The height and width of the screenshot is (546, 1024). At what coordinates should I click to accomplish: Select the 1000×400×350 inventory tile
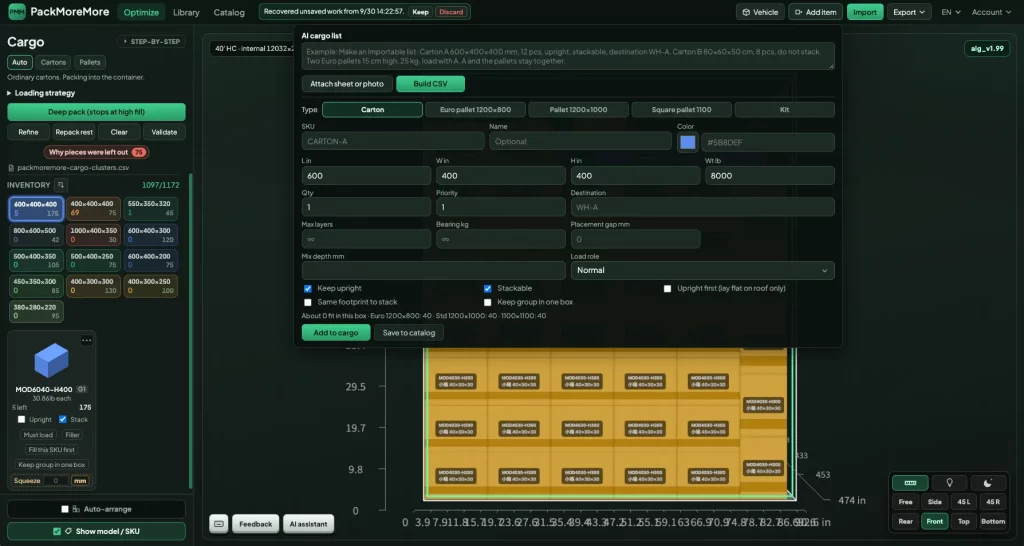93,235
